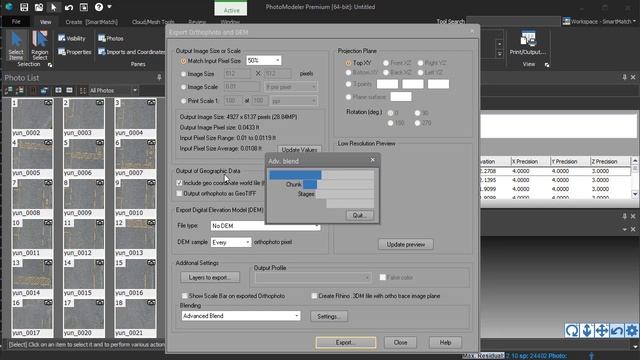Click Quit in the Adv. Blend dialog
The width and height of the screenshot is (640, 360).
click(x=359, y=215)
